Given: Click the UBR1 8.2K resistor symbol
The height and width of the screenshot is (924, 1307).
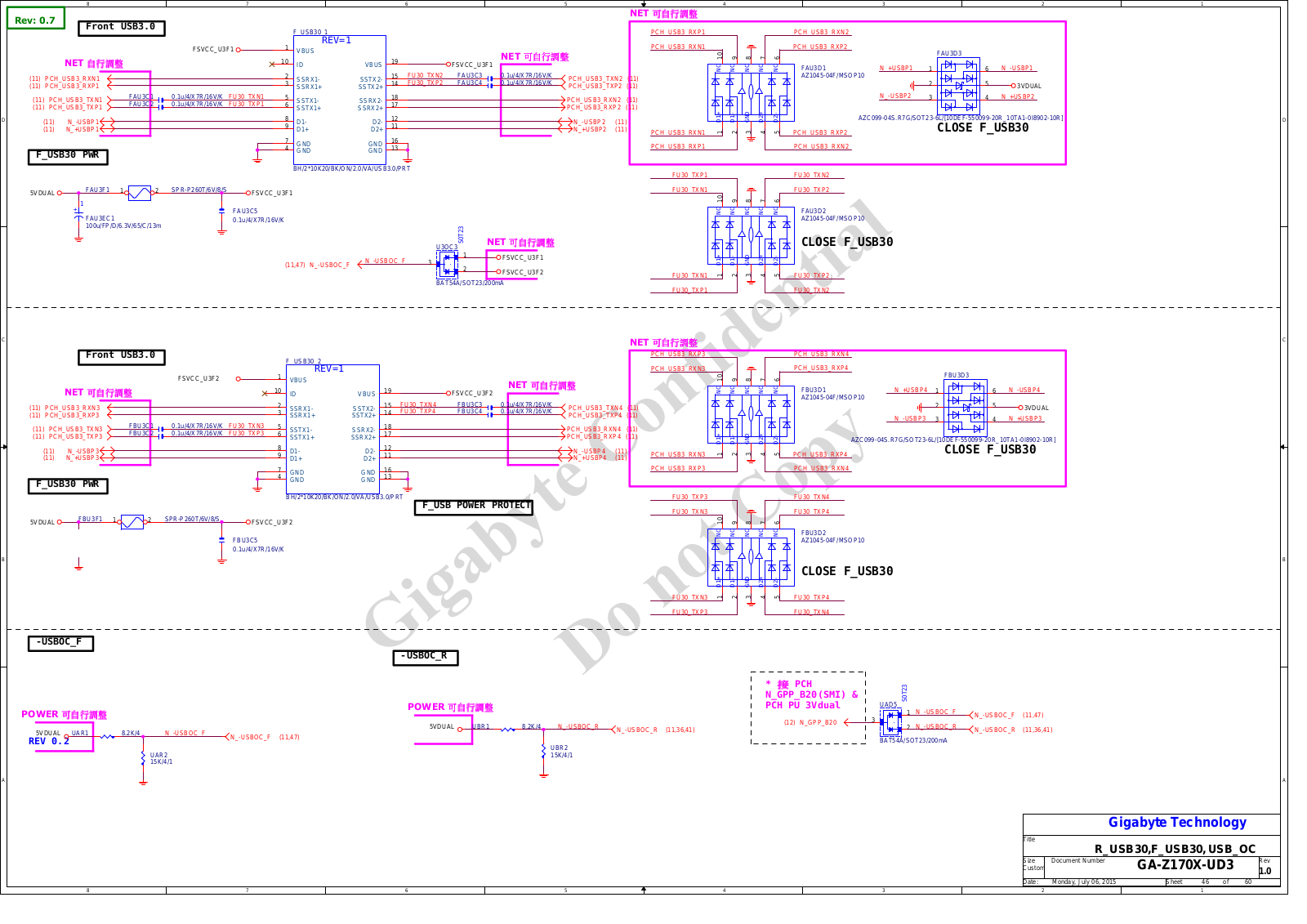Looking at the screenshot, I should [507, 730].
